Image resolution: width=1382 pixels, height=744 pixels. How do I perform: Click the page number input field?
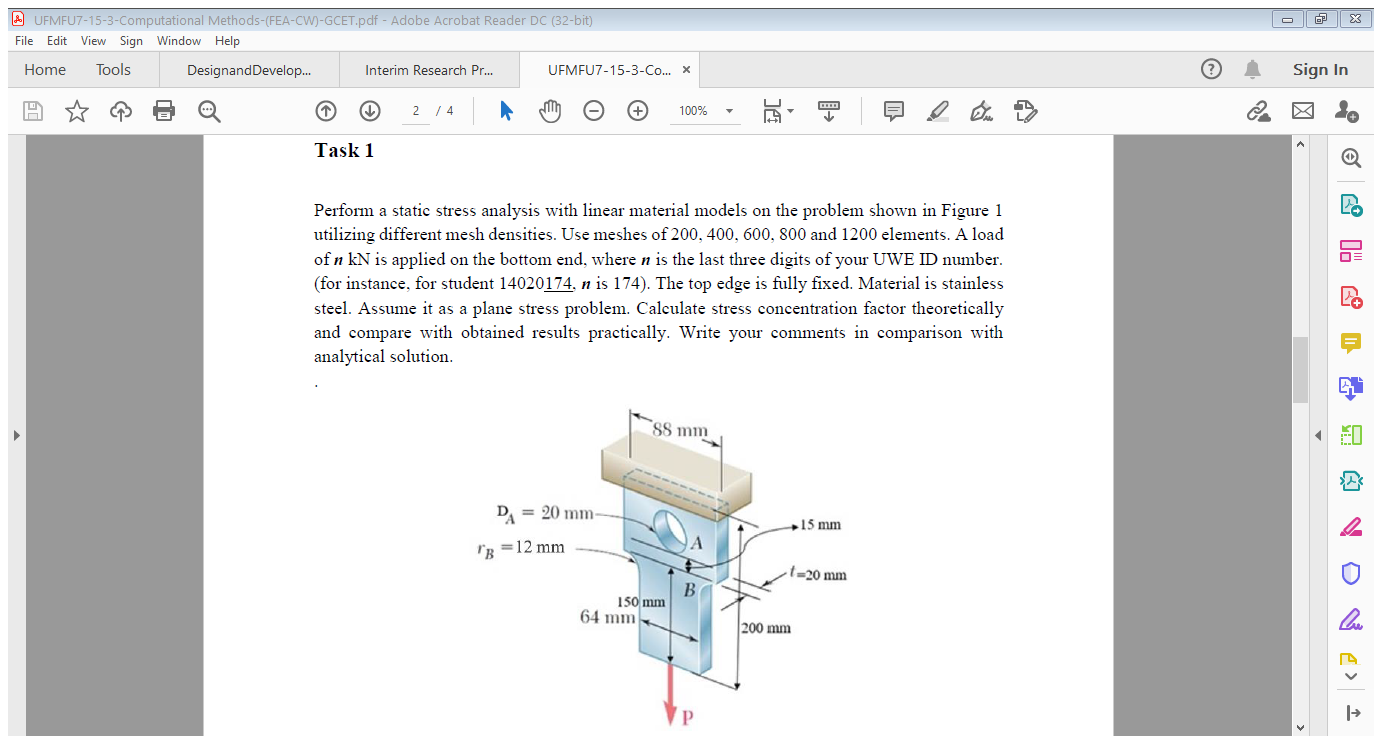(x=415, y=111)
